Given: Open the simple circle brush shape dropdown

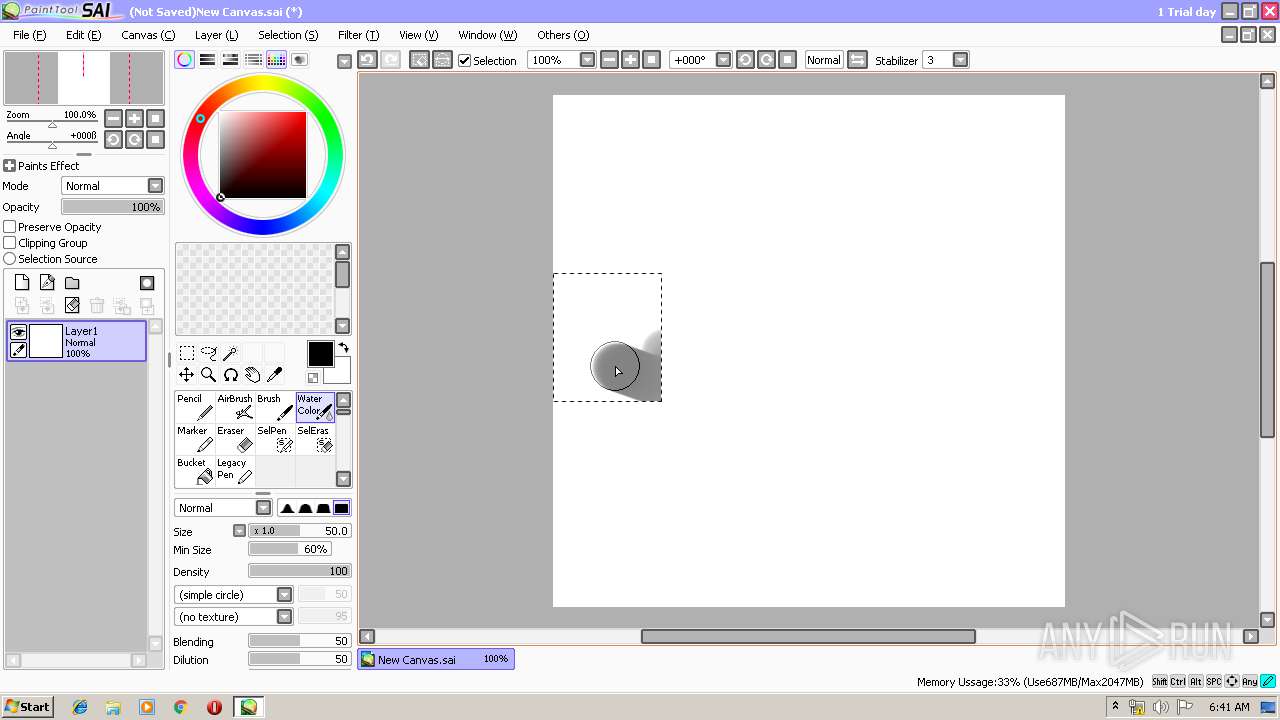Looking at the screenshot, I should click(285, 595).
